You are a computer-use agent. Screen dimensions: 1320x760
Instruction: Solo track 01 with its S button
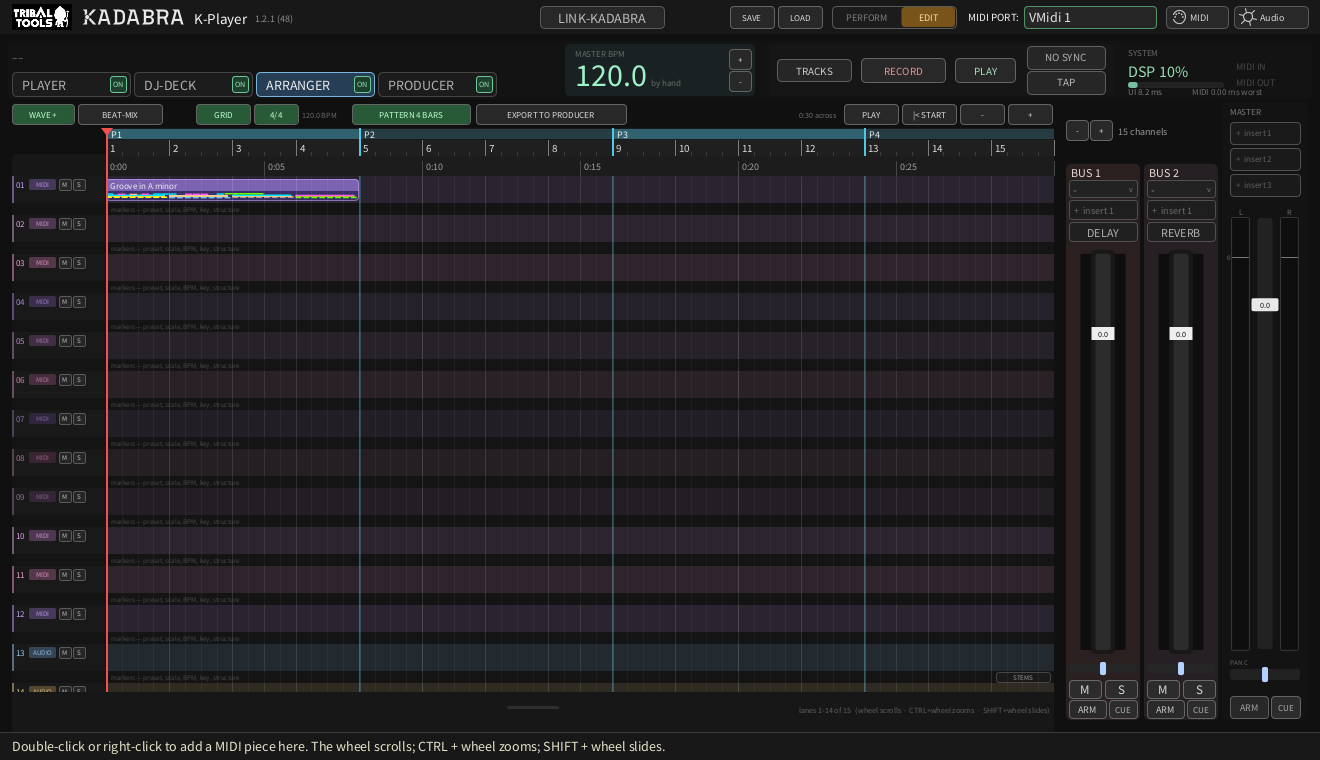[x=79, y=185]
